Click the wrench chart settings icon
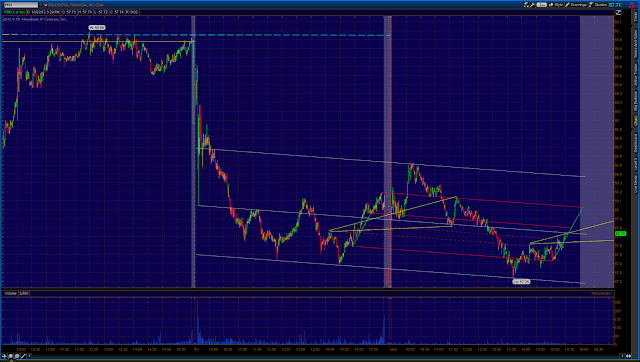 point(533,5)
